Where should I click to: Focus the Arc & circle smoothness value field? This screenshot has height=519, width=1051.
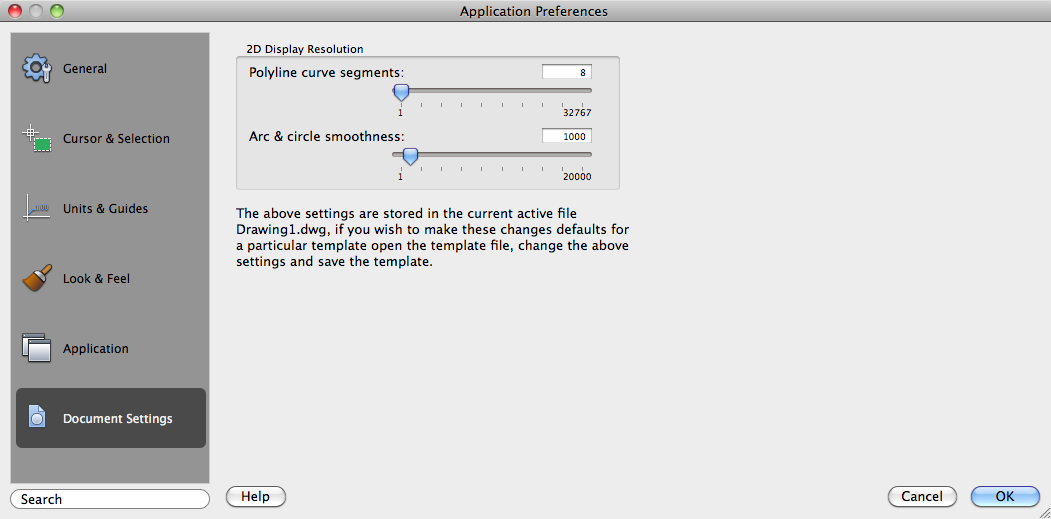(566, 136)
